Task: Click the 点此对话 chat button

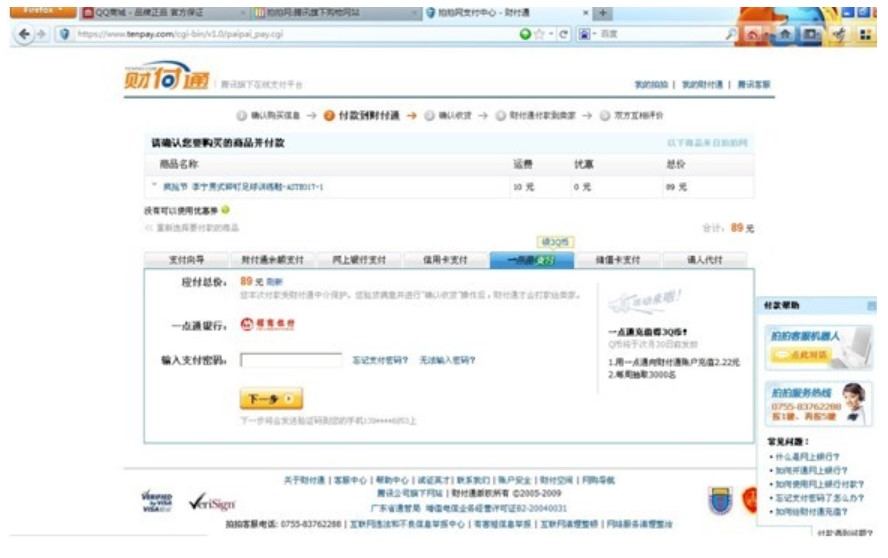Action: (801, 355)
